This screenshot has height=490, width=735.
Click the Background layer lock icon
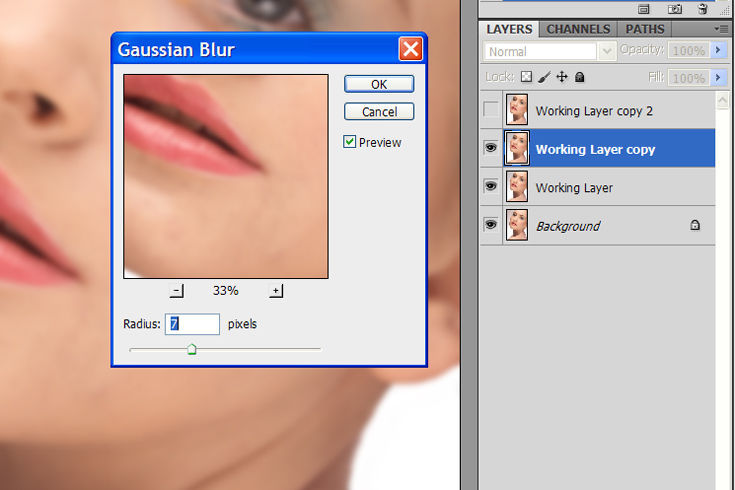[x=695, y=225]
